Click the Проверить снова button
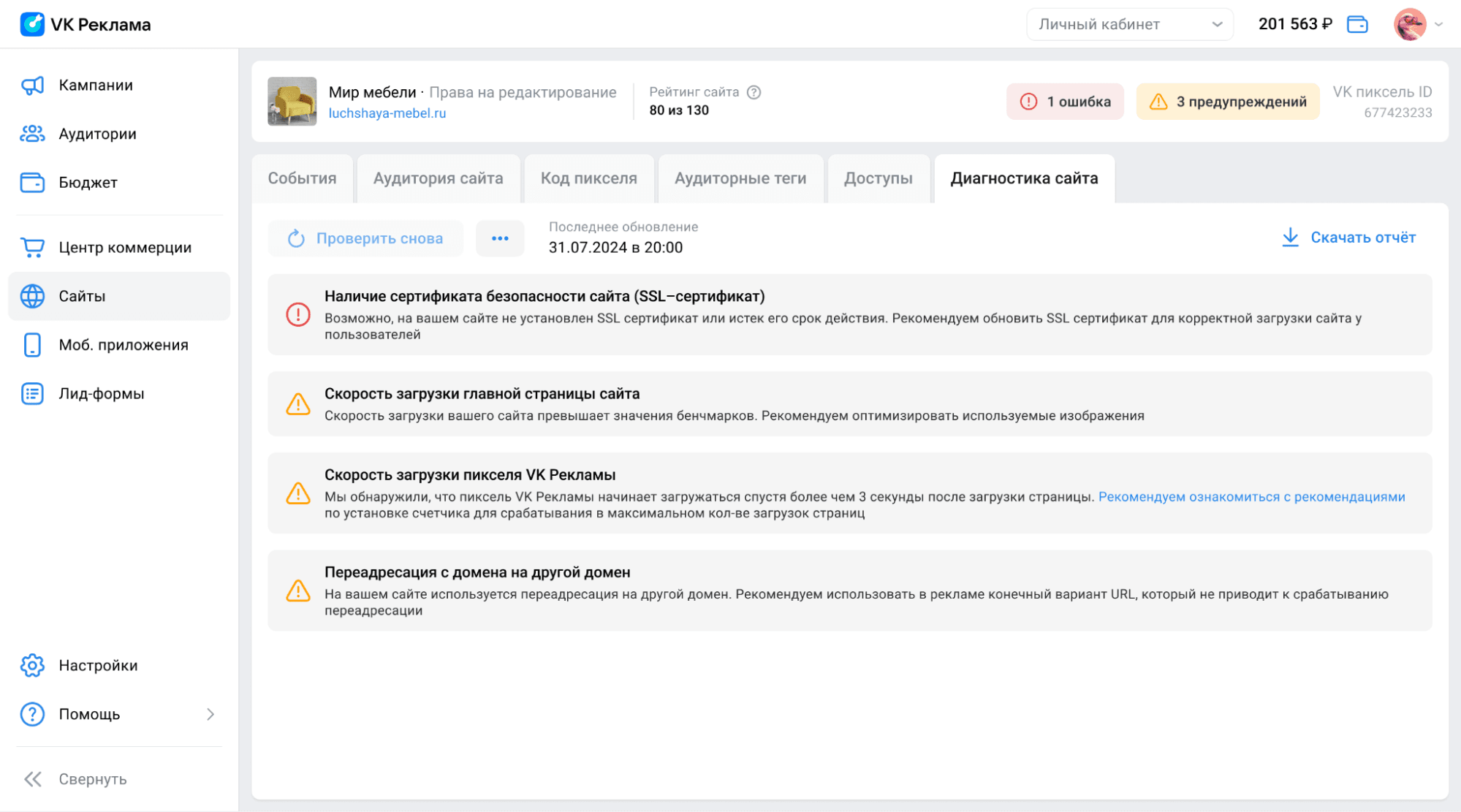This screenshot has height=812, width=1461. pos(365,239)
